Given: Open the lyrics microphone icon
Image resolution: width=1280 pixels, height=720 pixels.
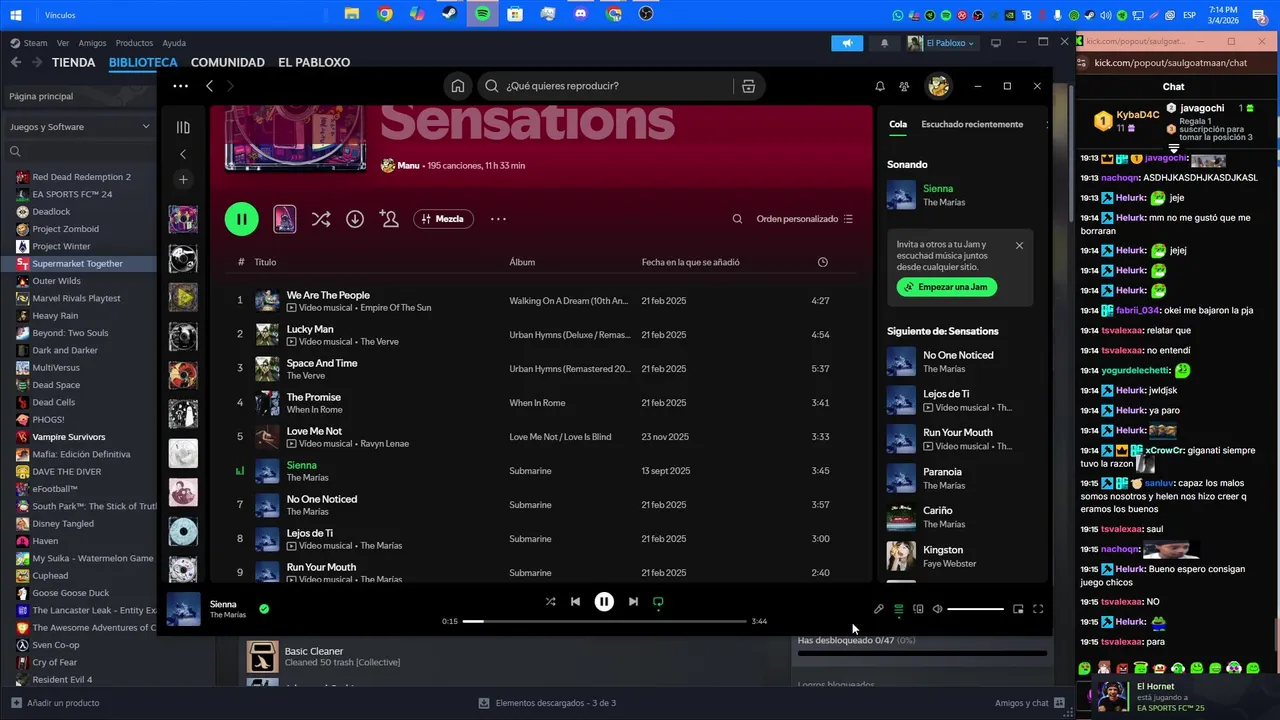Looking at the screenshot, I should [x=879, y=609].
